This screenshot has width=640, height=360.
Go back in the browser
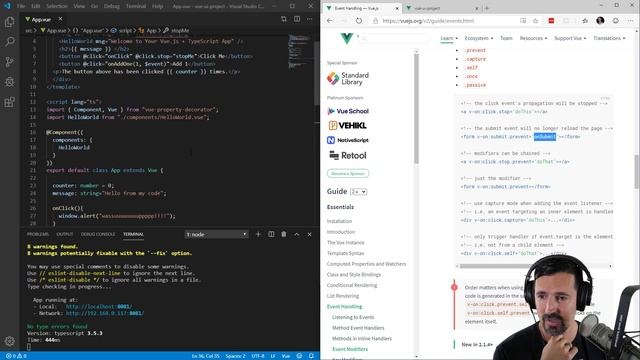pyautogui.click(x=330, y=21)
